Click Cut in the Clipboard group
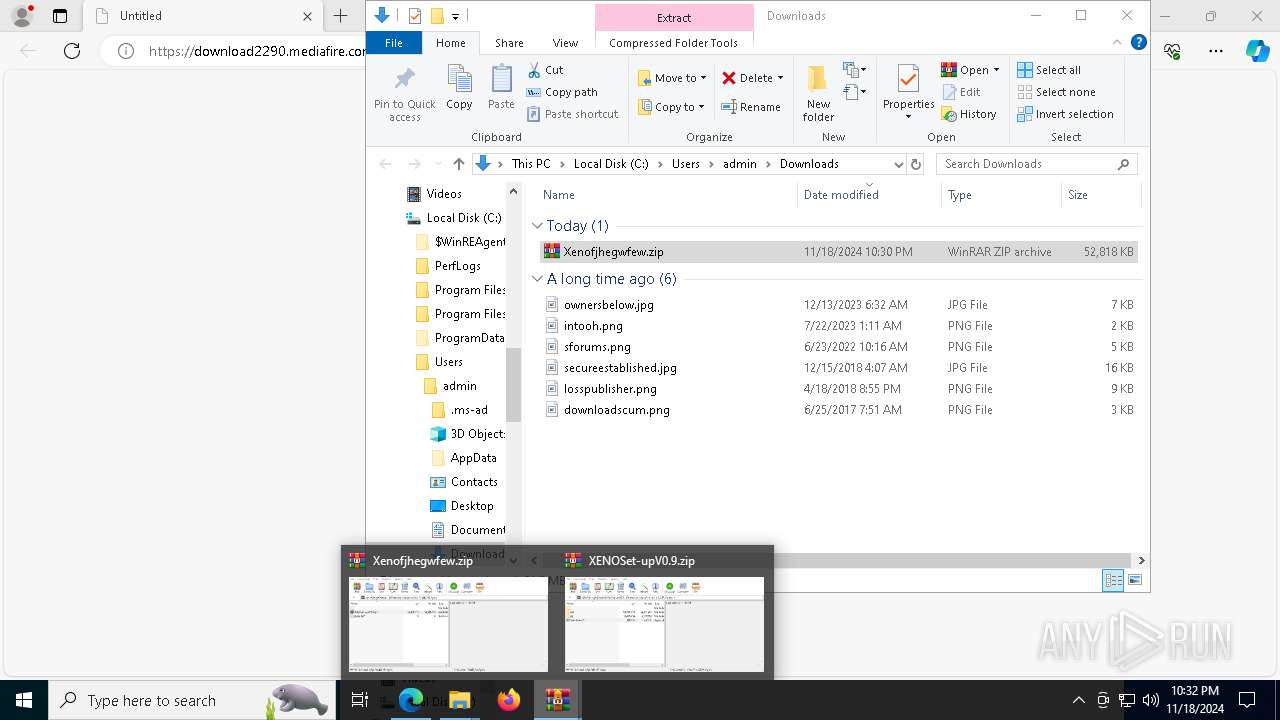The image size is (1280, 720). (x=545, y=70)
